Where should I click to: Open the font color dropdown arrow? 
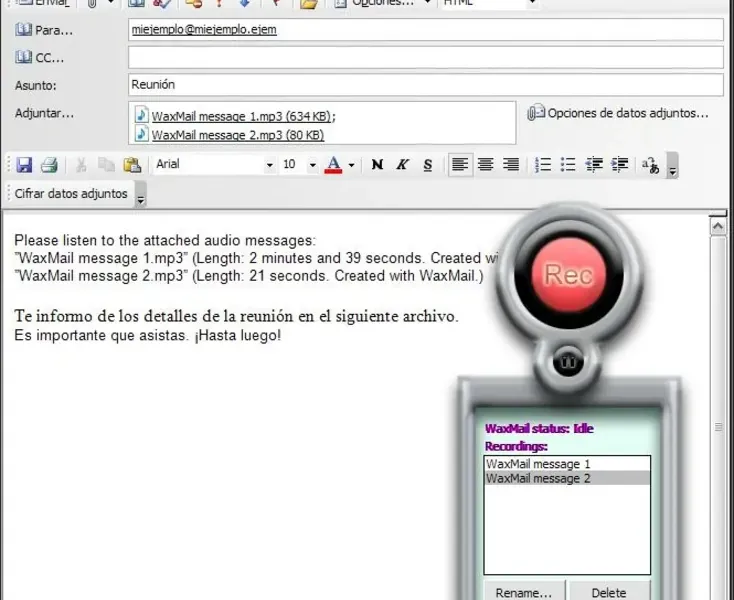click(x=352, y=165)
